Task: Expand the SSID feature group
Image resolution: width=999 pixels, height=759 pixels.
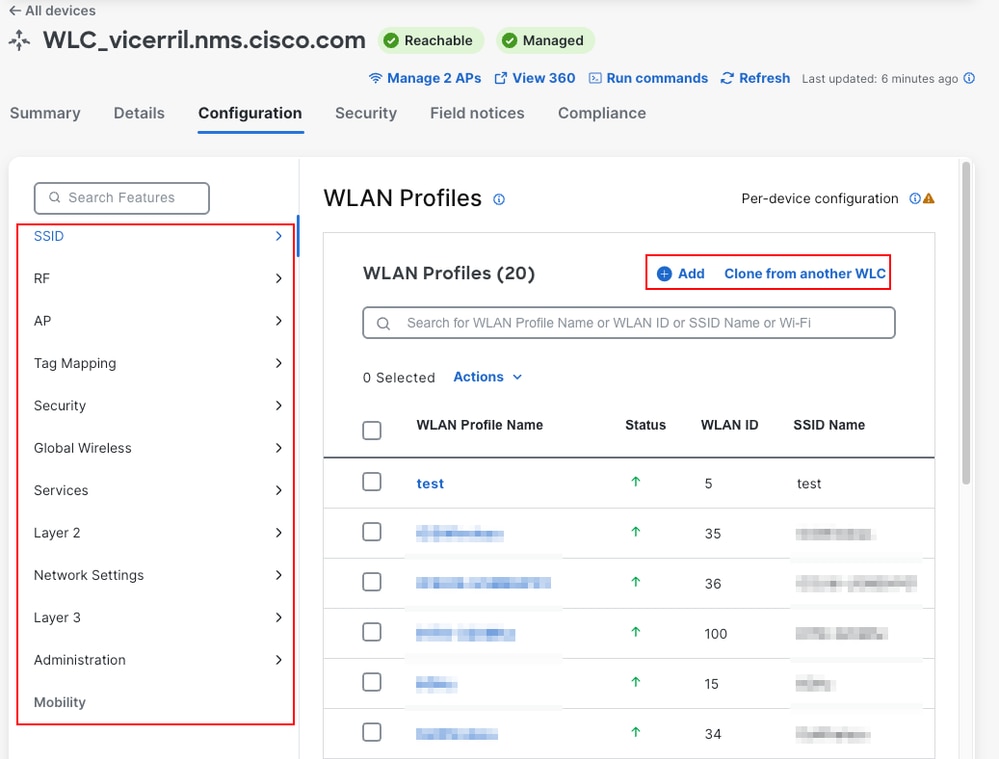Action: point(157,236)
